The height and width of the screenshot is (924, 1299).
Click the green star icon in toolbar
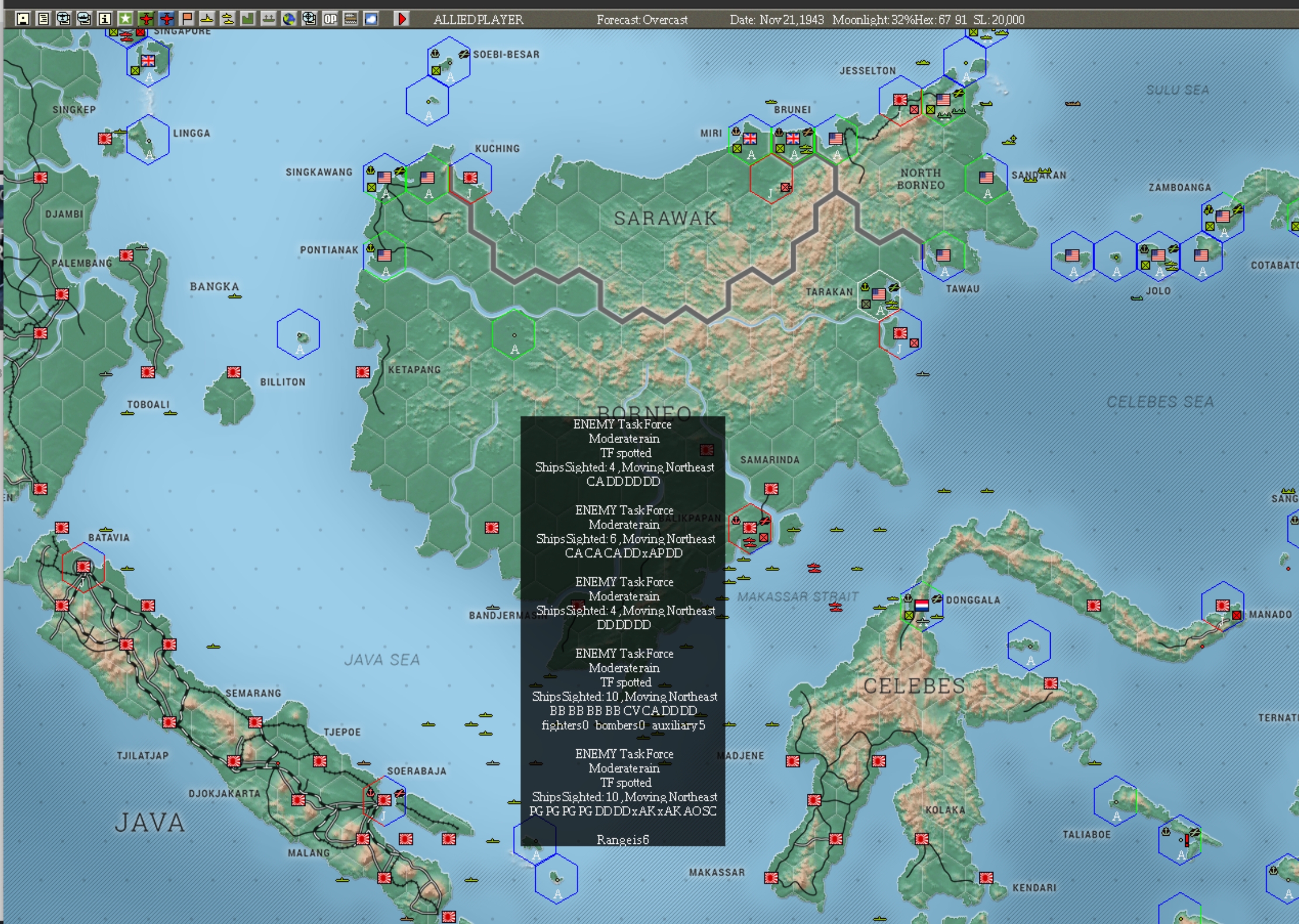point(125,19)
